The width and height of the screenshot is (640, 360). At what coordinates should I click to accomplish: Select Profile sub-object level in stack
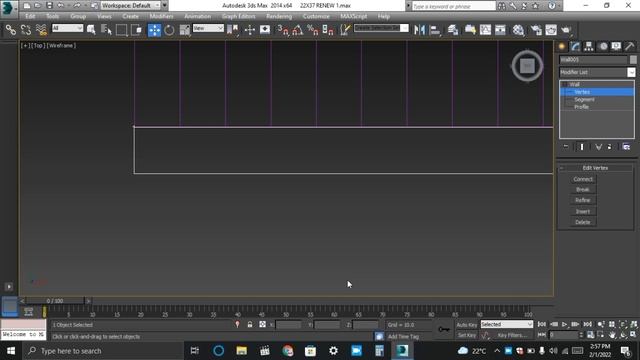tap(581, 107)
